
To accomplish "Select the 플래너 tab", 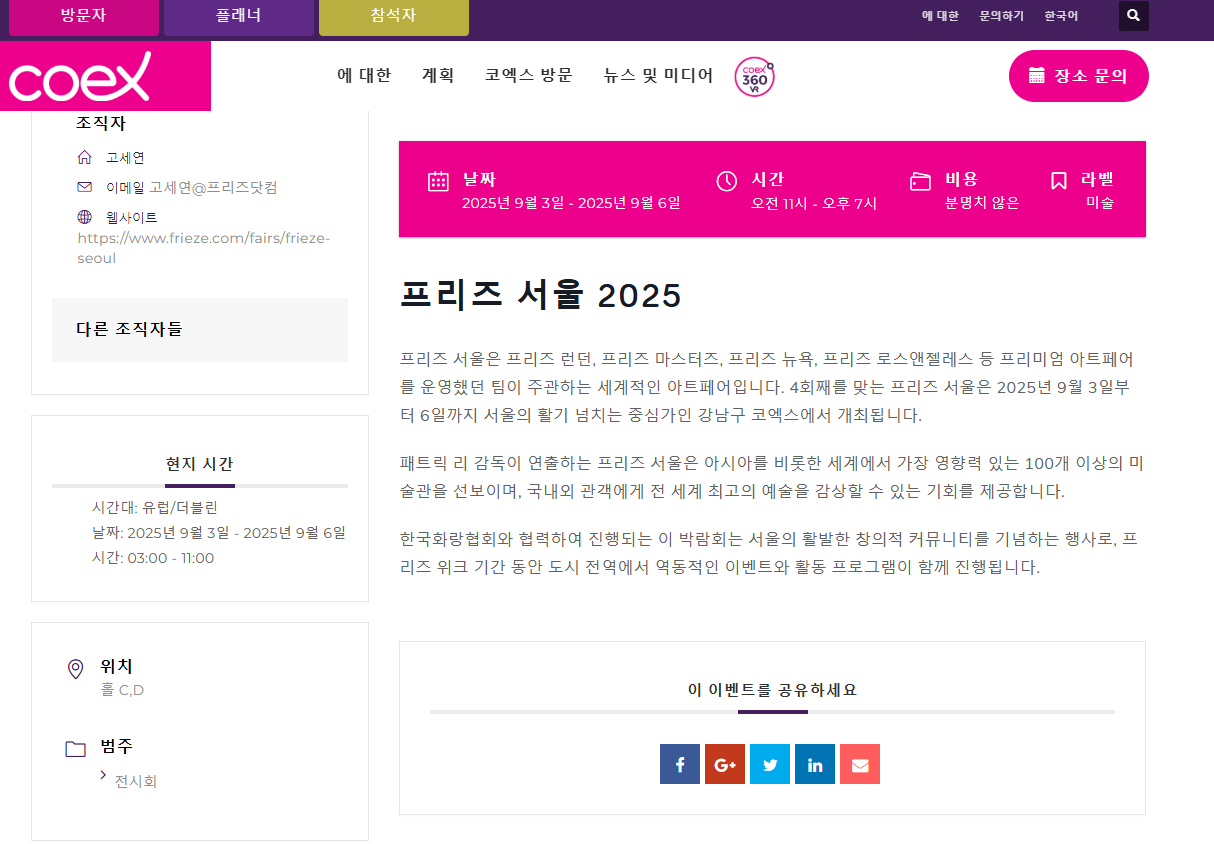I will (238, 17).
